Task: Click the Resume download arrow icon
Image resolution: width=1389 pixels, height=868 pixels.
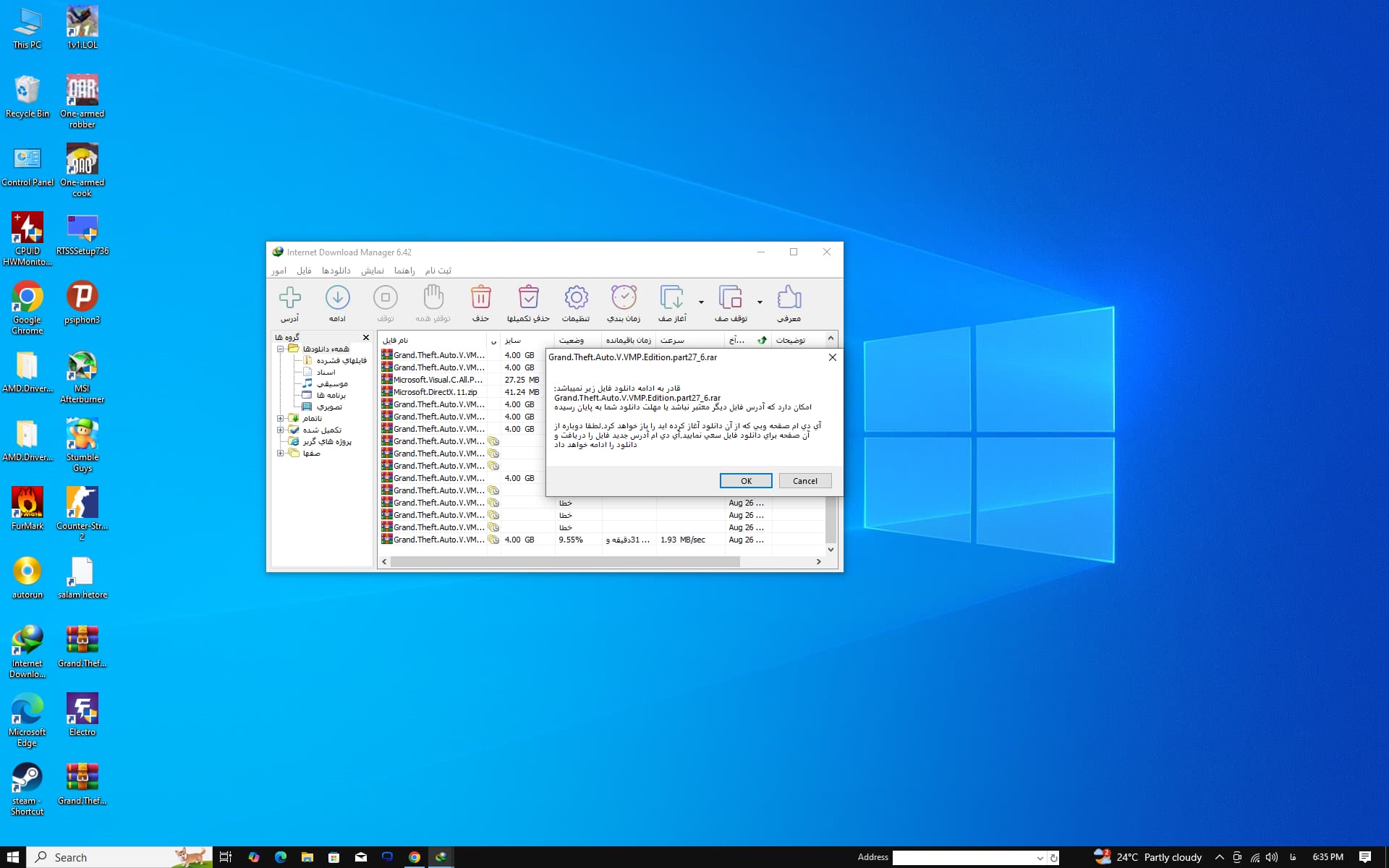Action: tap(337, 298)
